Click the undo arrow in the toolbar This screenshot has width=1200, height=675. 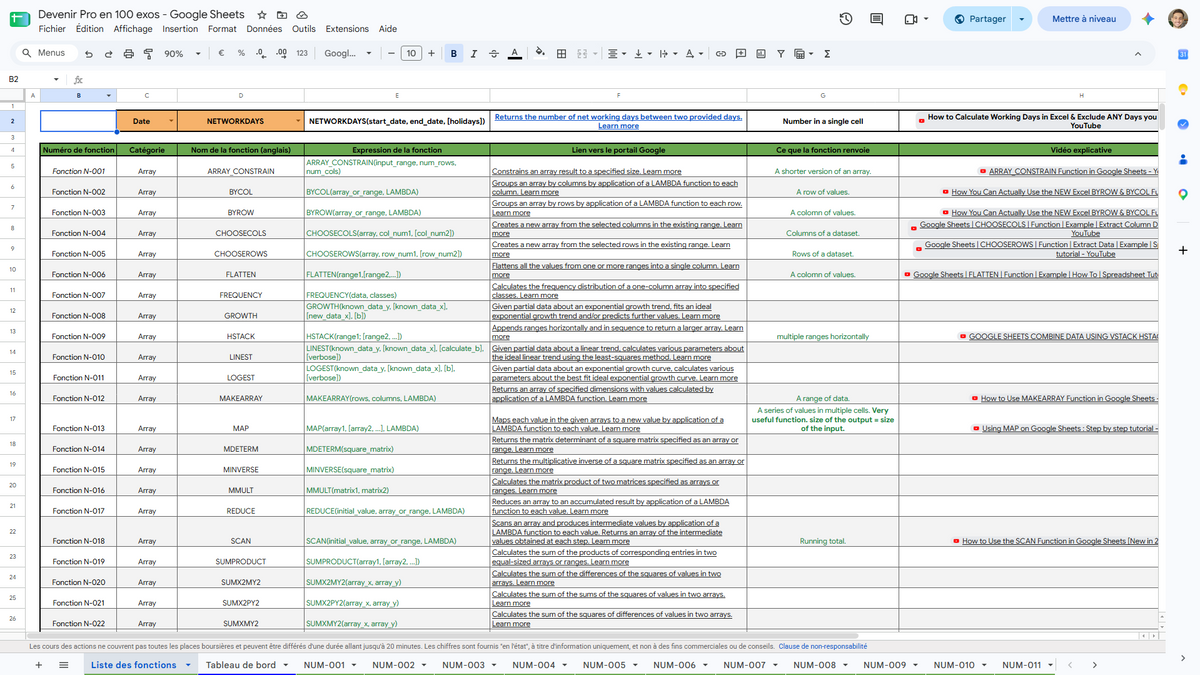(x=89, y=54)
